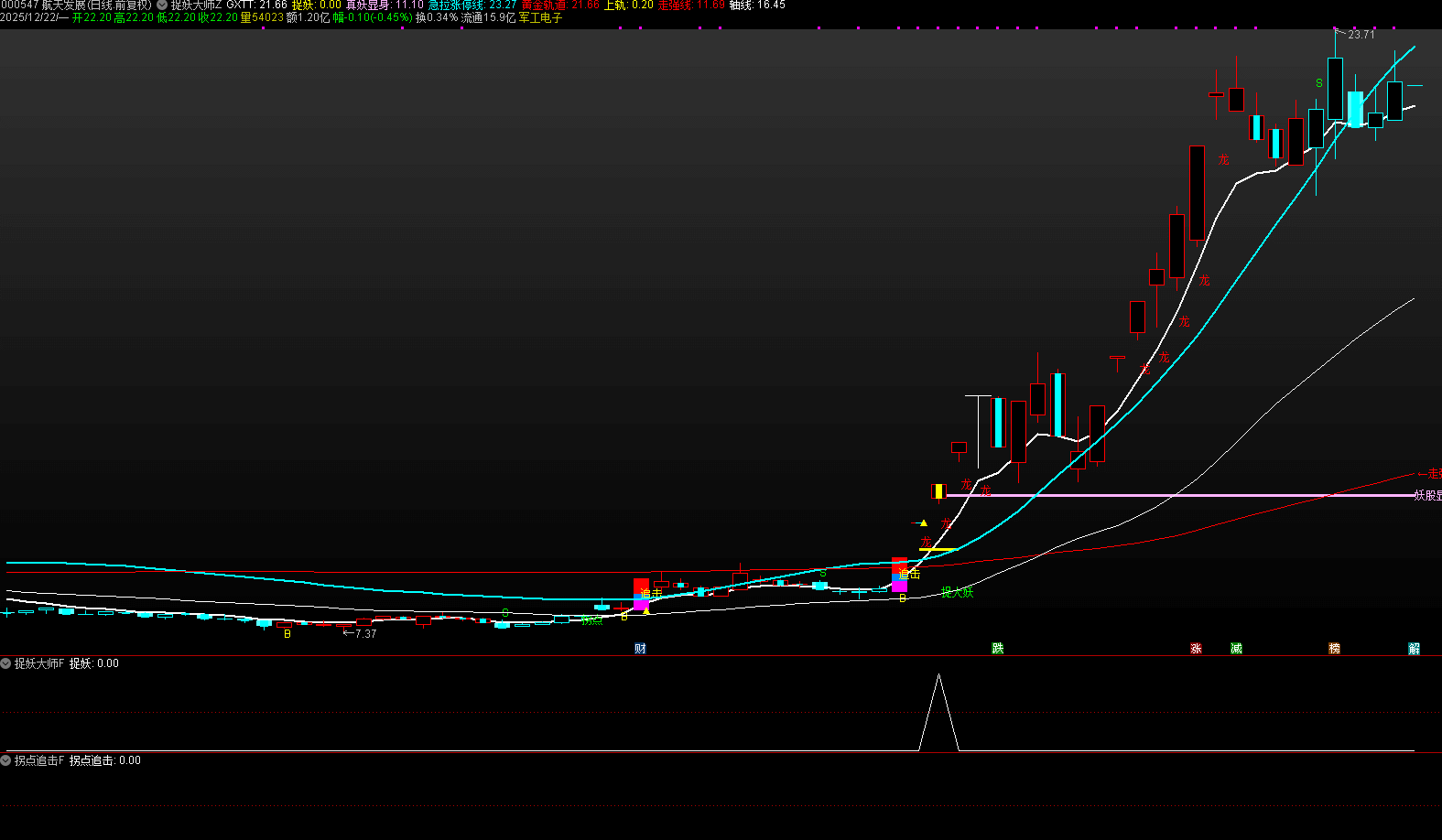Click the green 捉大妖 signal label
This screenshot has height=840, width=1442.
coord(958,593)
